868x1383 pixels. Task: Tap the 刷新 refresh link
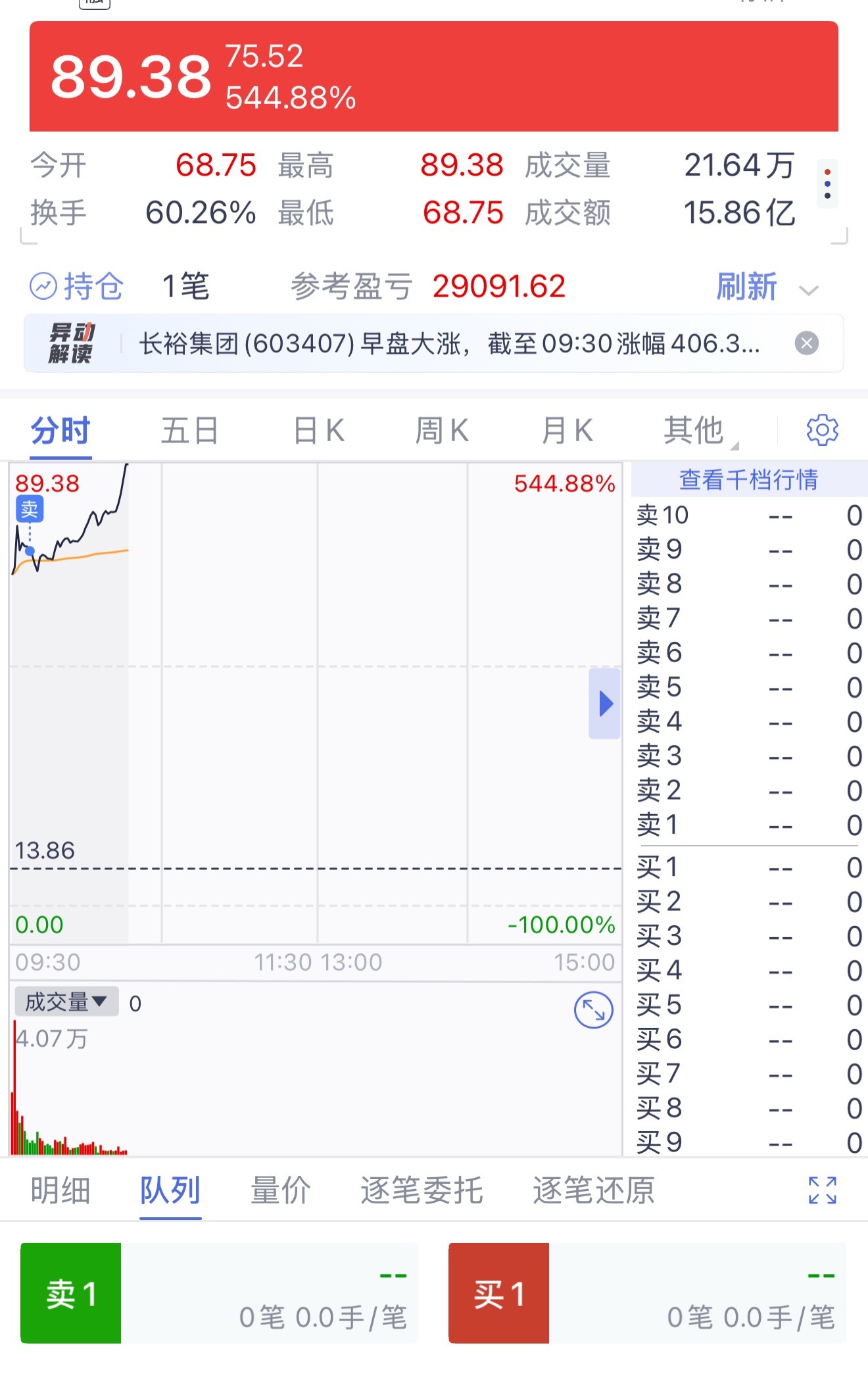coord(746,287)
